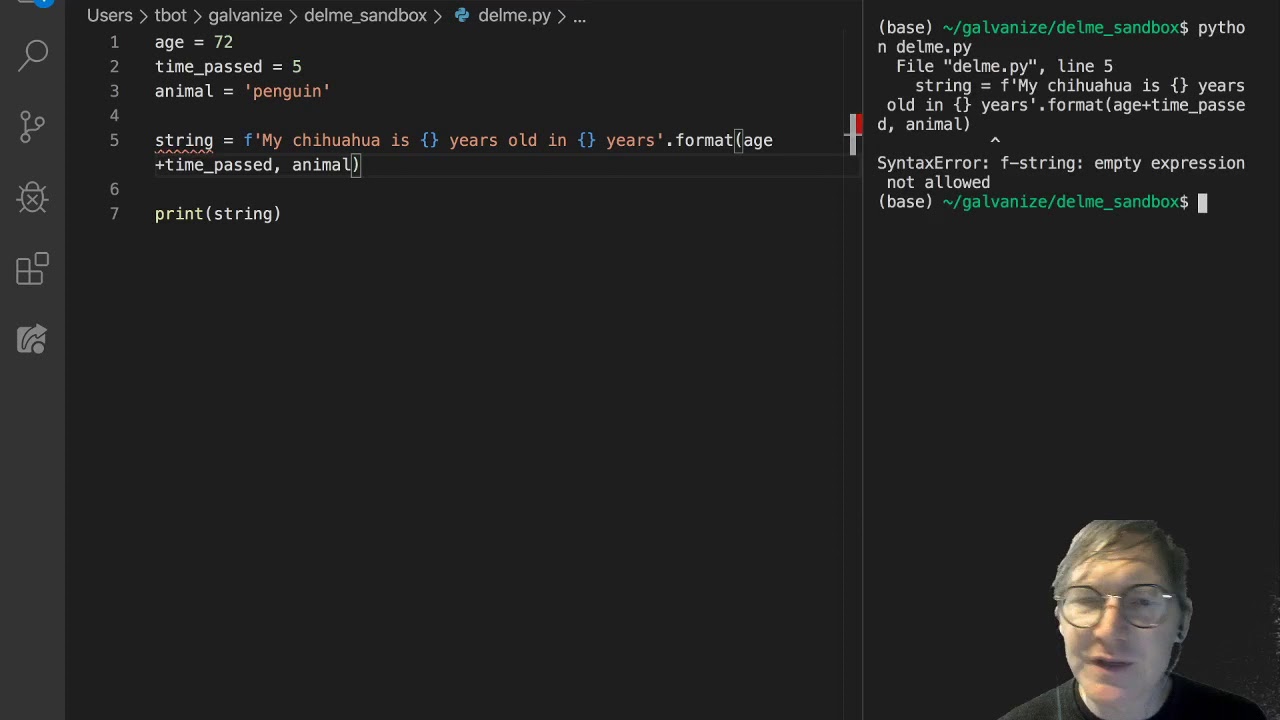Click the 'age = 72' code line
Image resolution: width=1280 pixels, height=720 pixels.
[194, 42]
